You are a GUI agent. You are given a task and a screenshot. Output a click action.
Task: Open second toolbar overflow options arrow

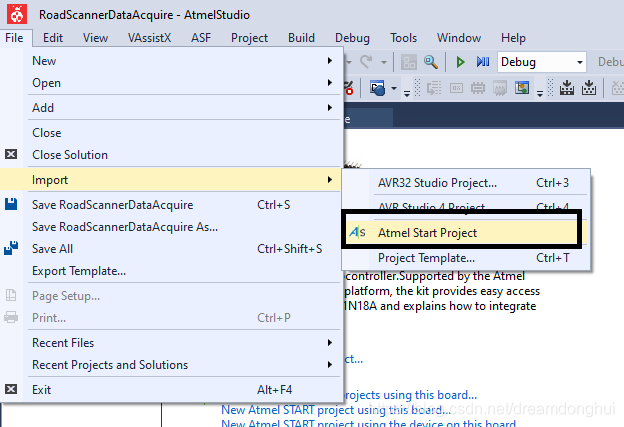(540, 94)
